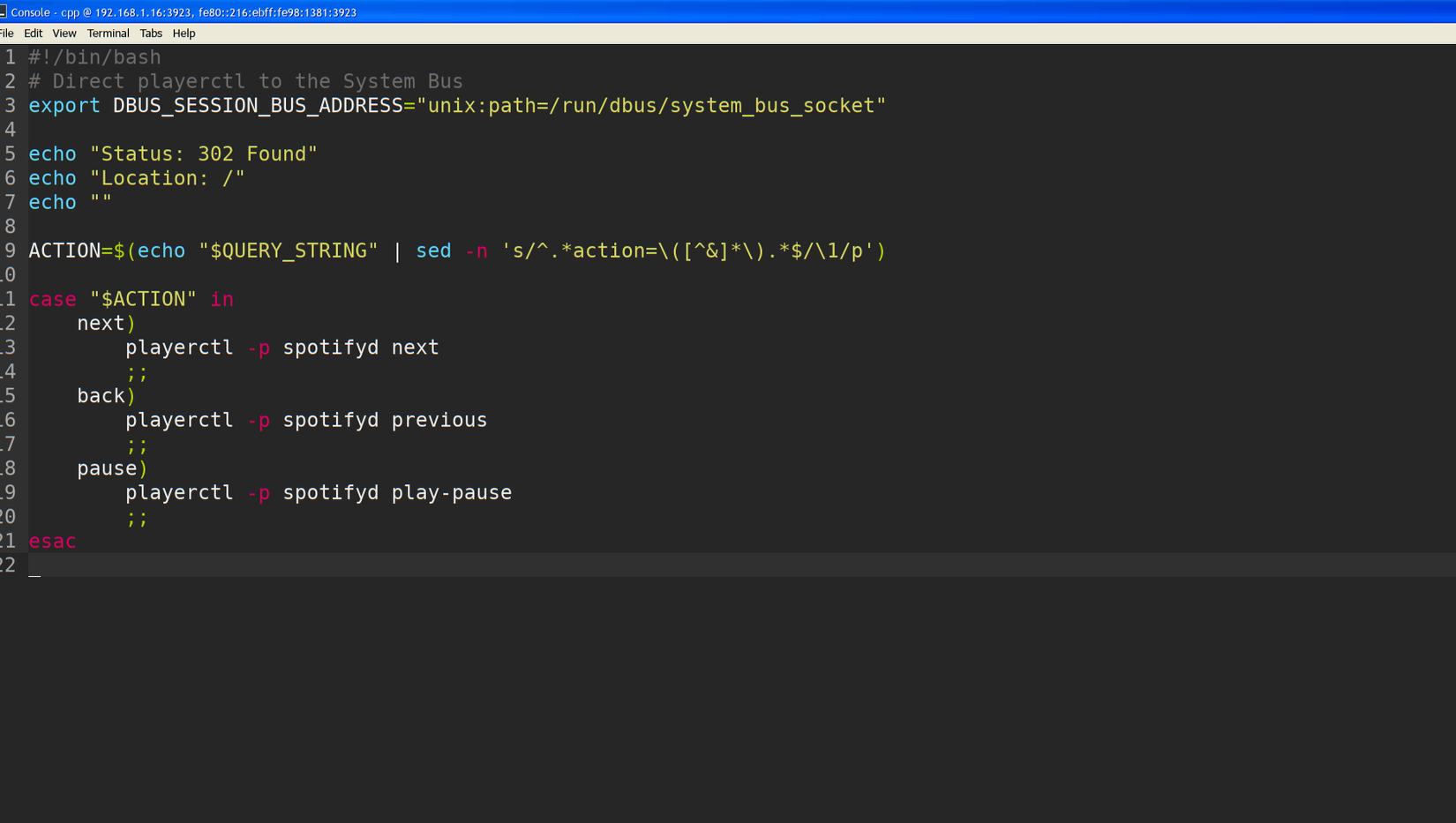Open the View menu

coord(64,34)
